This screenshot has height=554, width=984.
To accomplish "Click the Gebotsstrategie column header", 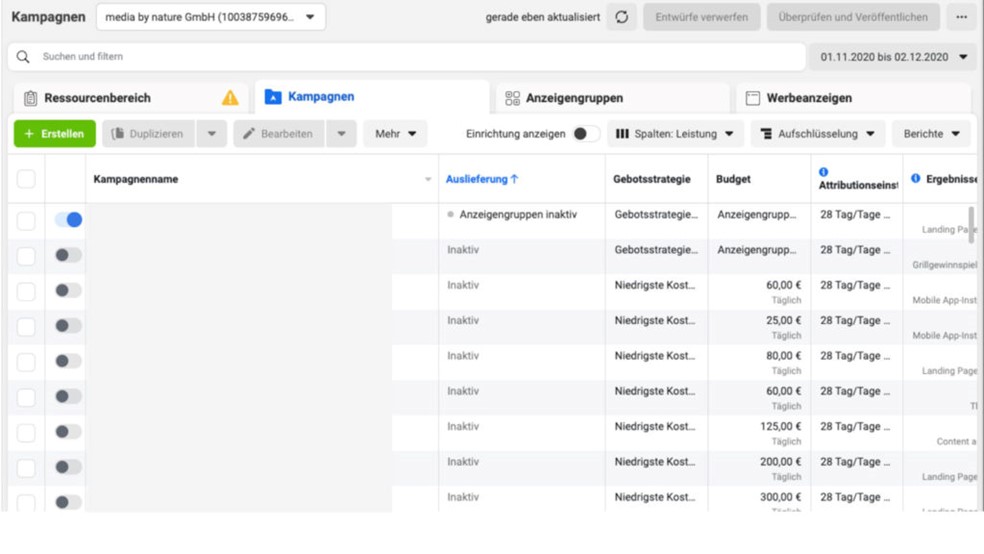I will (x=651, y=179).
